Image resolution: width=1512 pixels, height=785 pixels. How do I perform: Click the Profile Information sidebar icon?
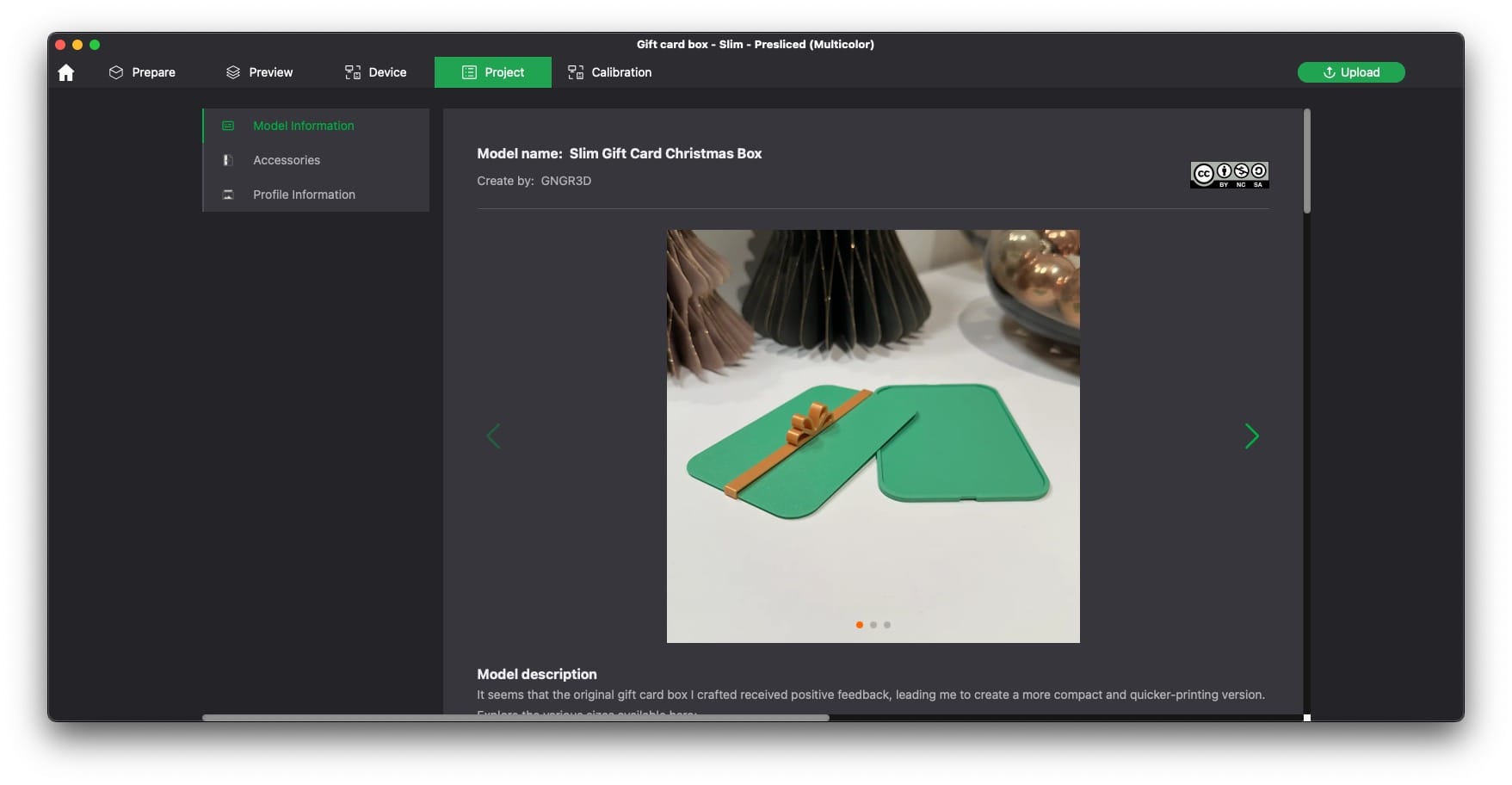(228, 195)
